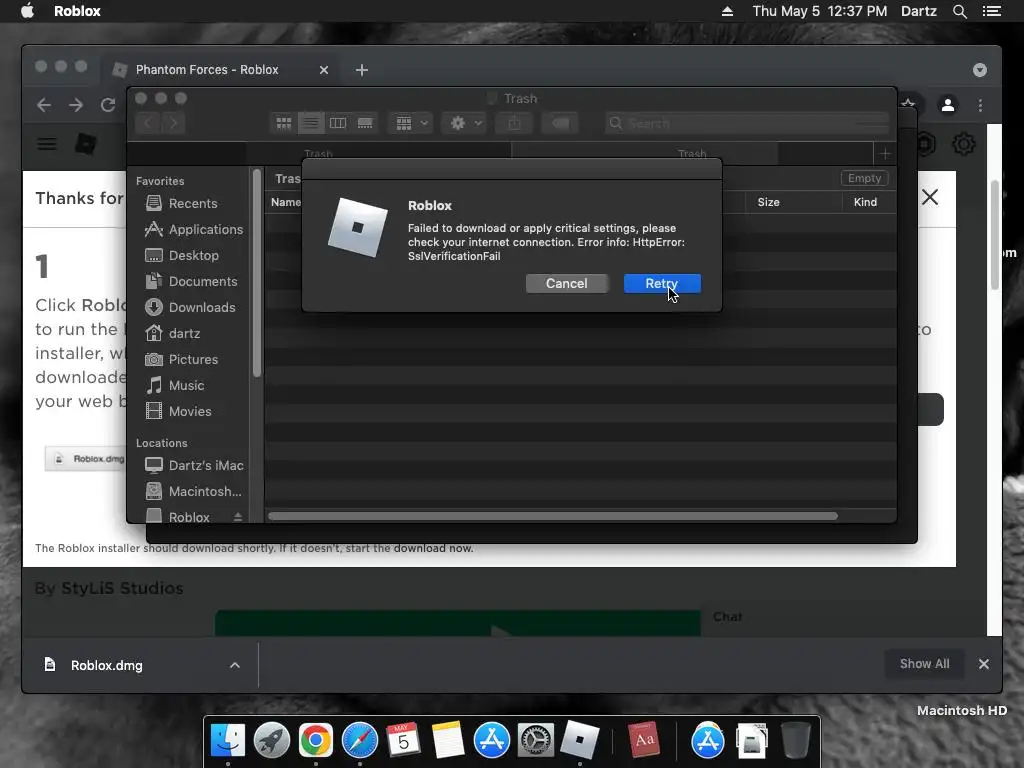This screenshot has height=768, width=1024.
Task: Switch Finder to gallery view
Action: coord(365,123)
